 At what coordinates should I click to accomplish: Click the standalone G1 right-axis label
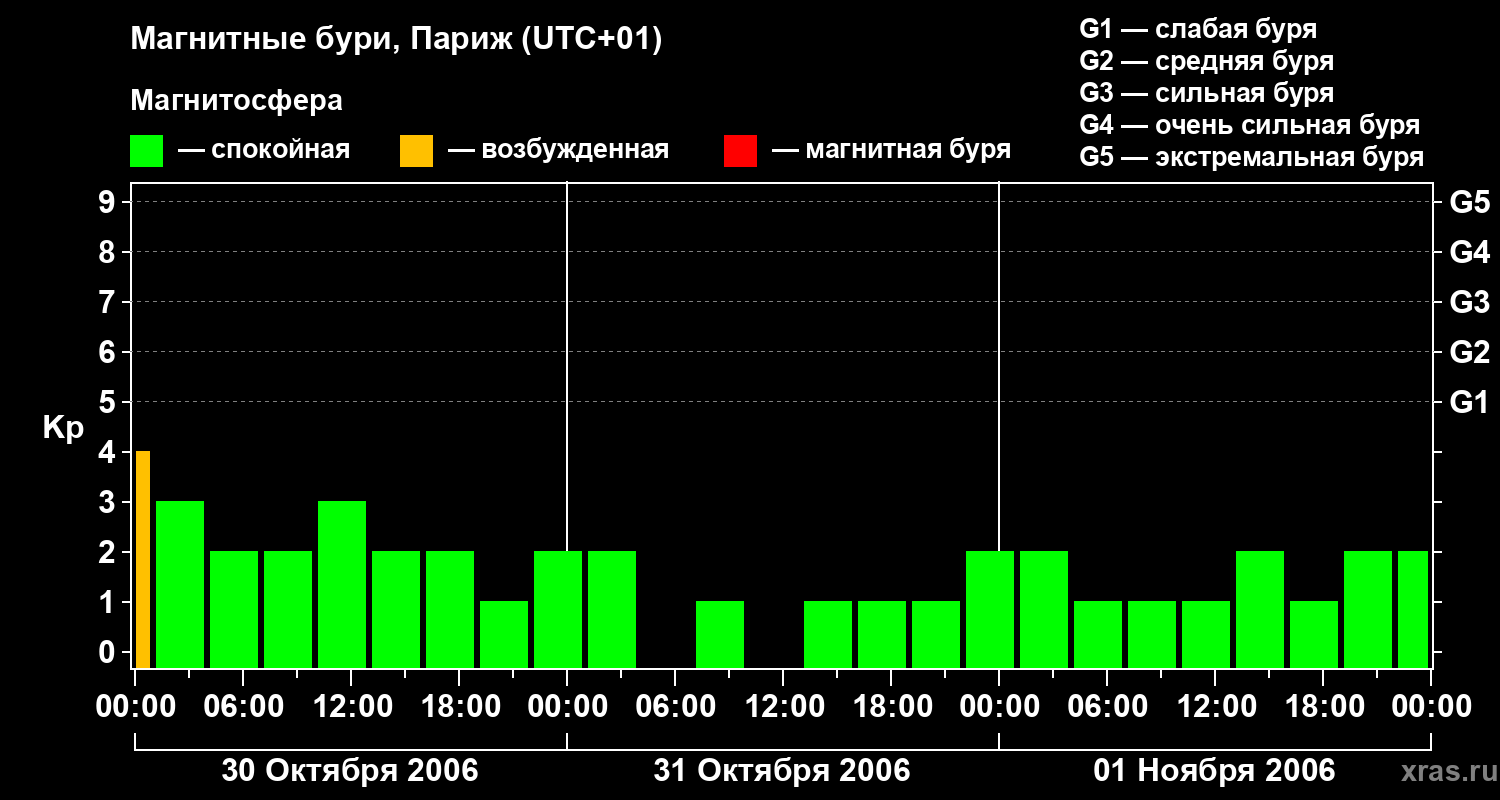pyautogui.click(x=1469, y=402)
